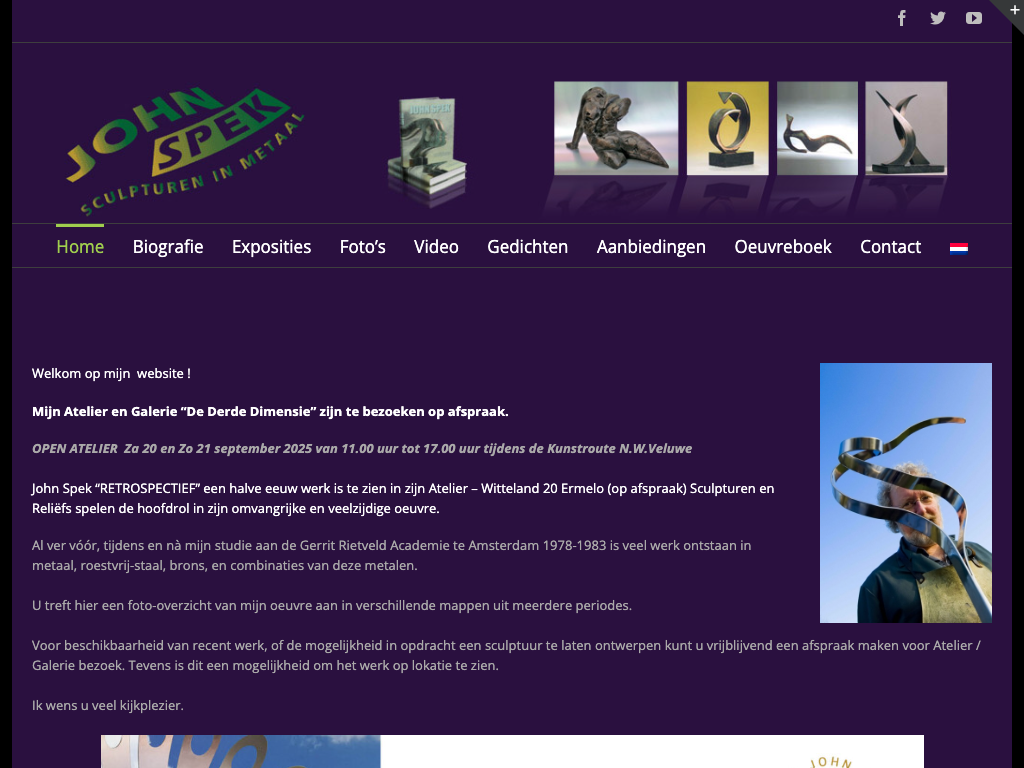This screenshot has height=768, width=1024.
Task: Open the Twitter social icon
Action: pos(938,18)
